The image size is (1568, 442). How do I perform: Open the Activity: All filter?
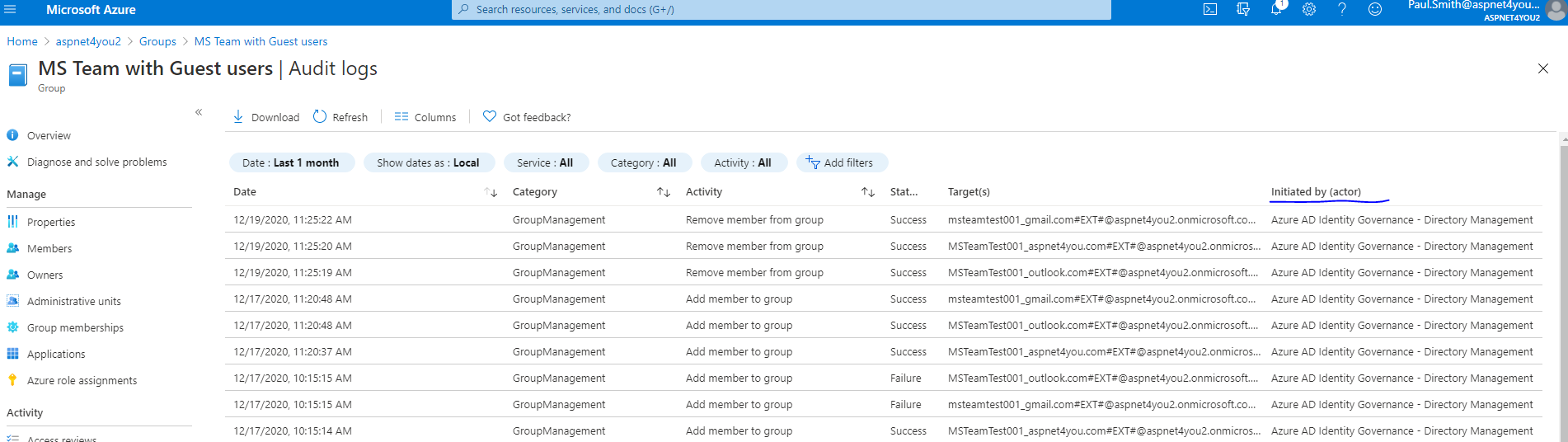(x=744, y=162)
